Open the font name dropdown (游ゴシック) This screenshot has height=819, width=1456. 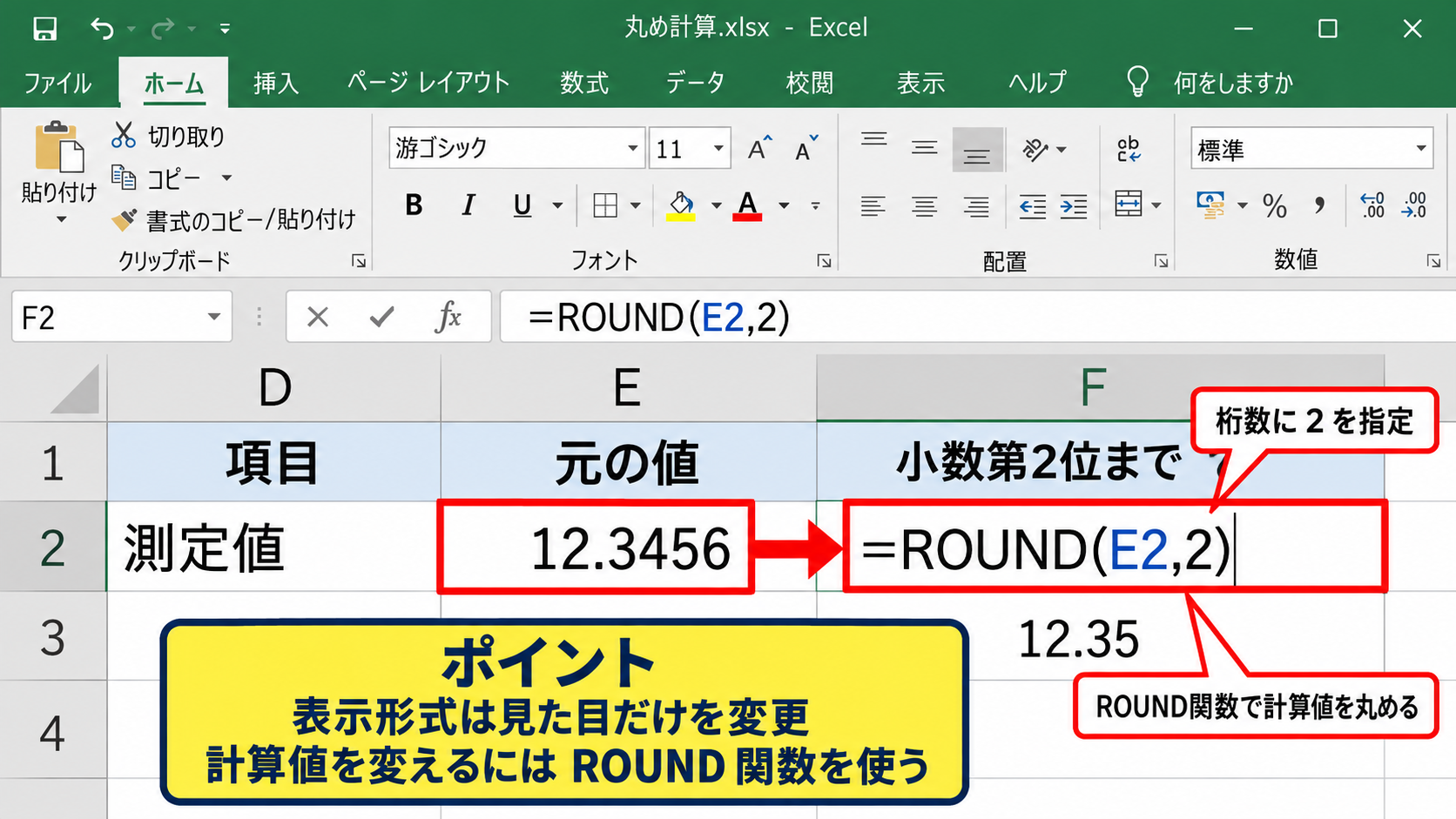coord(633,148)
